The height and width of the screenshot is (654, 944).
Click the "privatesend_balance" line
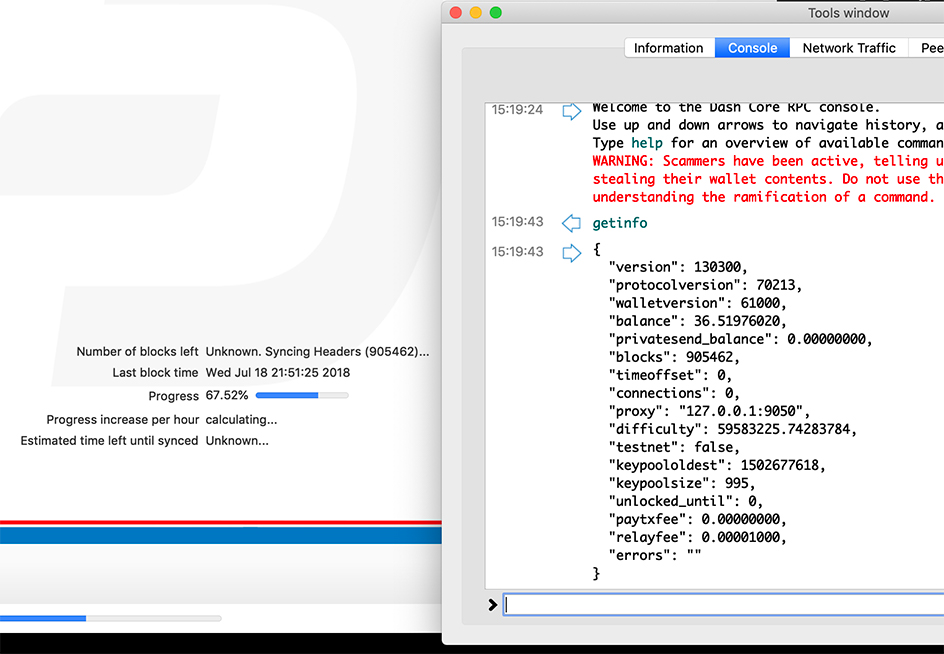741,339
